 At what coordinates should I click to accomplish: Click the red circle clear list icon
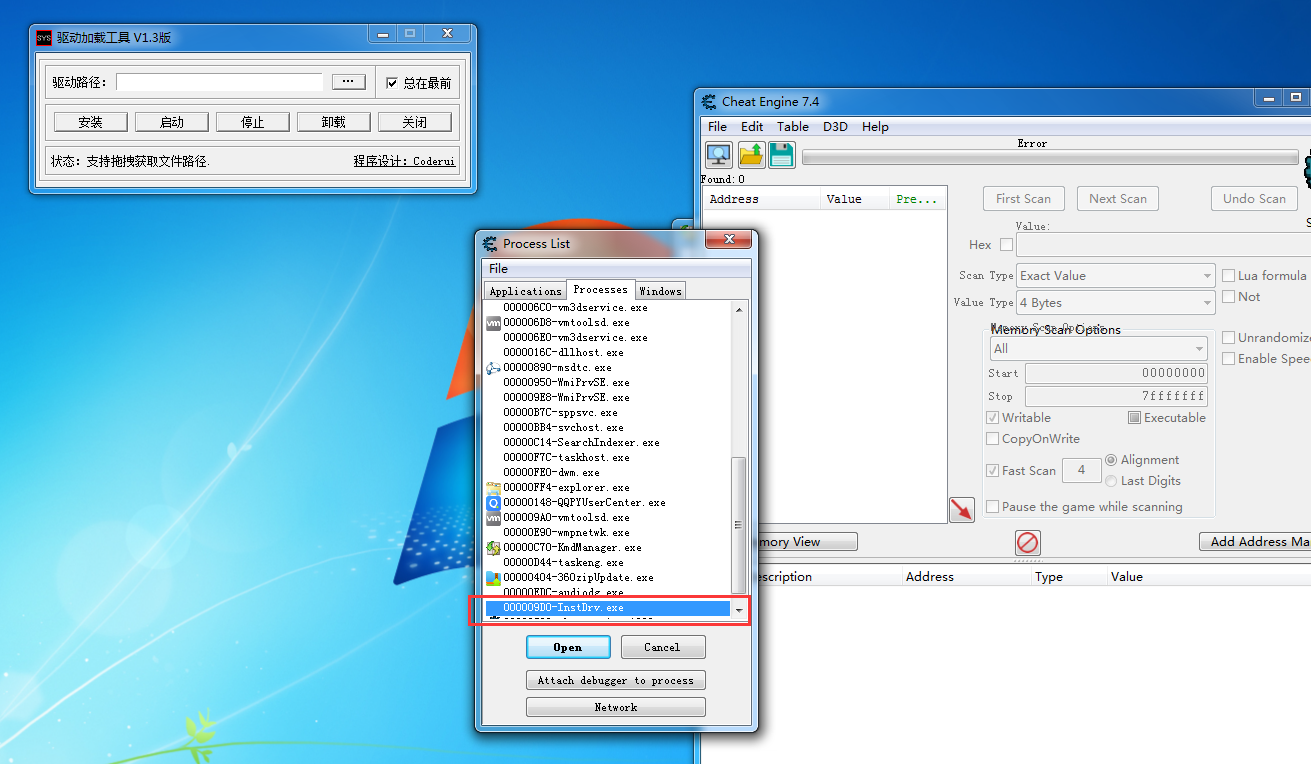point(1028,542)
